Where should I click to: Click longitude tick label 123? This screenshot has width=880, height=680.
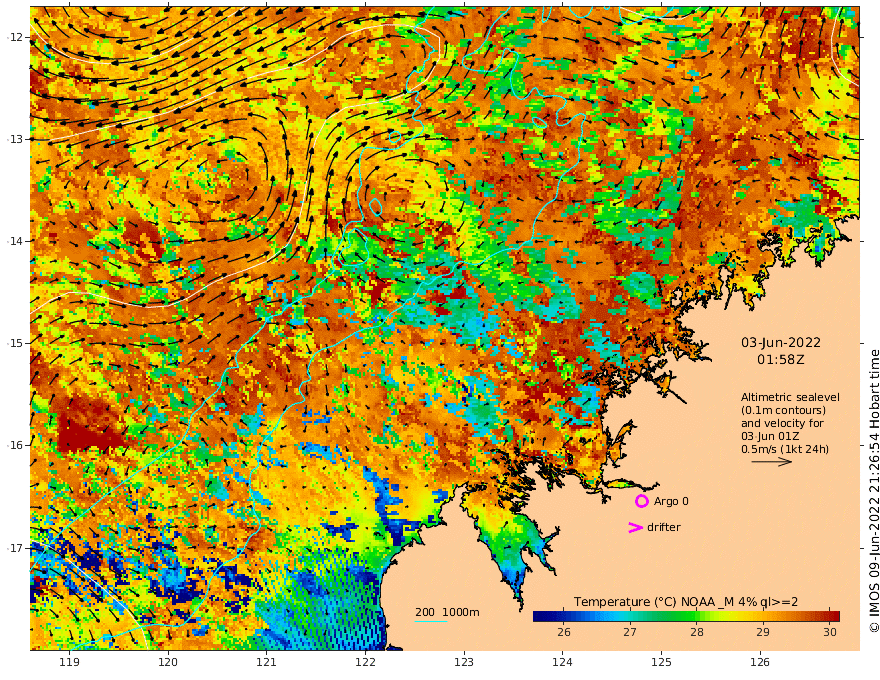click(464, 662)
